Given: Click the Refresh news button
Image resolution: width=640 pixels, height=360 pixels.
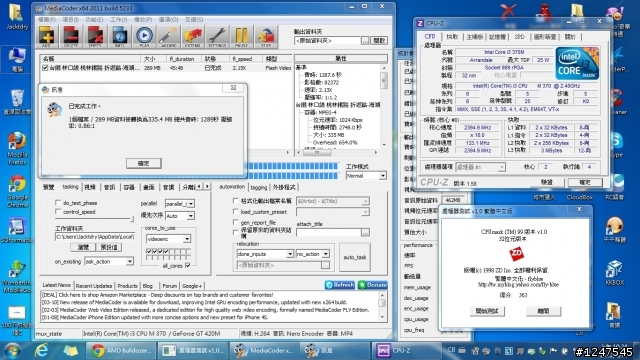Looking at the screenshot, I should pyautogui.click(x=340, y=285).
